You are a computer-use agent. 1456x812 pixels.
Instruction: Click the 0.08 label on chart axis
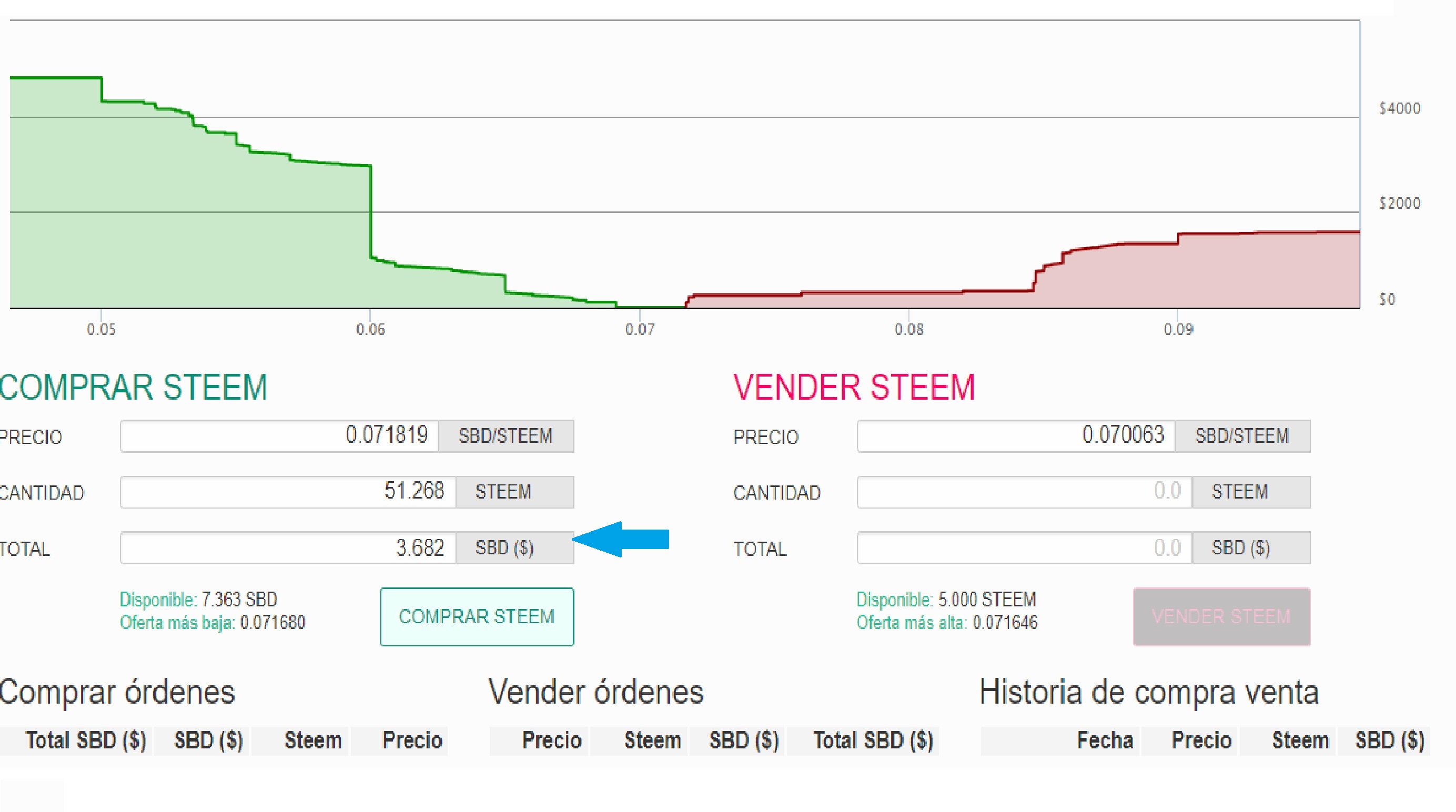(x=909, y=329)
